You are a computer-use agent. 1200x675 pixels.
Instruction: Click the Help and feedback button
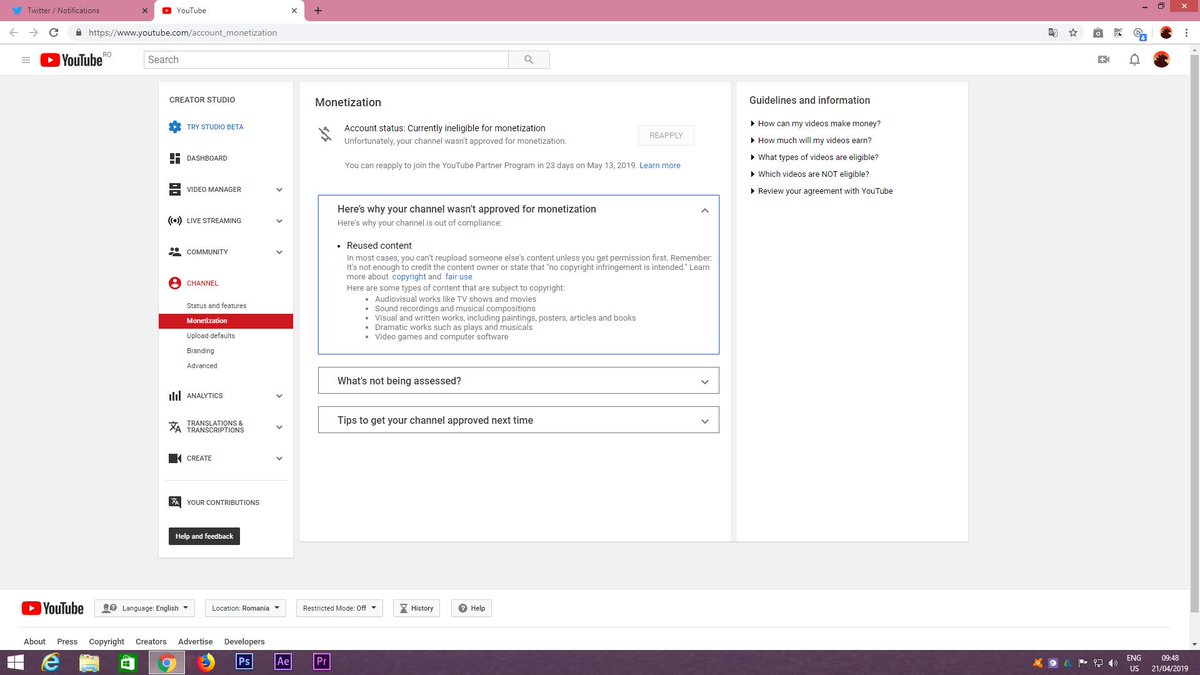click(204, 537)
